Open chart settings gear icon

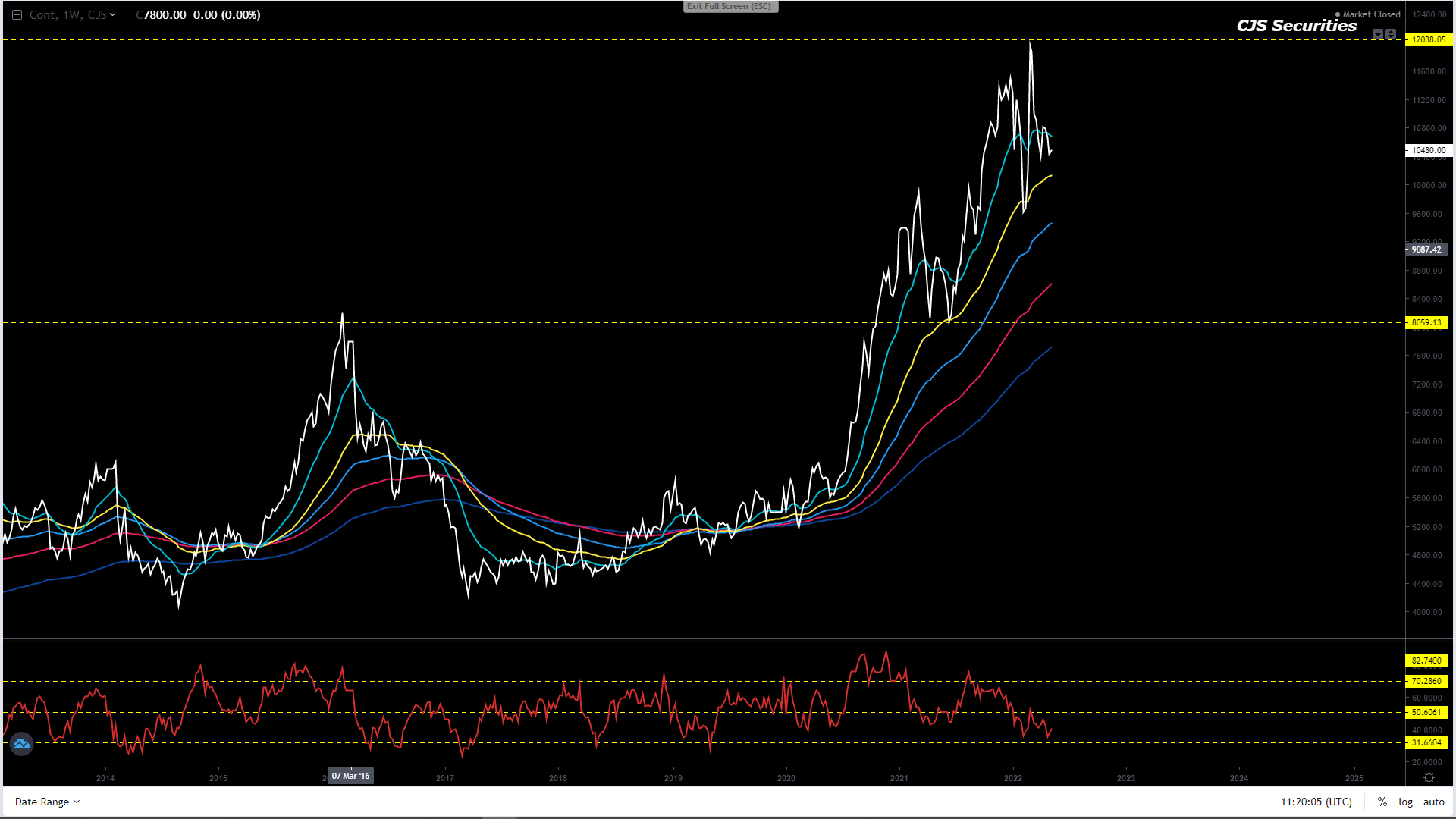pyautogui.click(x=1429, y=778)
